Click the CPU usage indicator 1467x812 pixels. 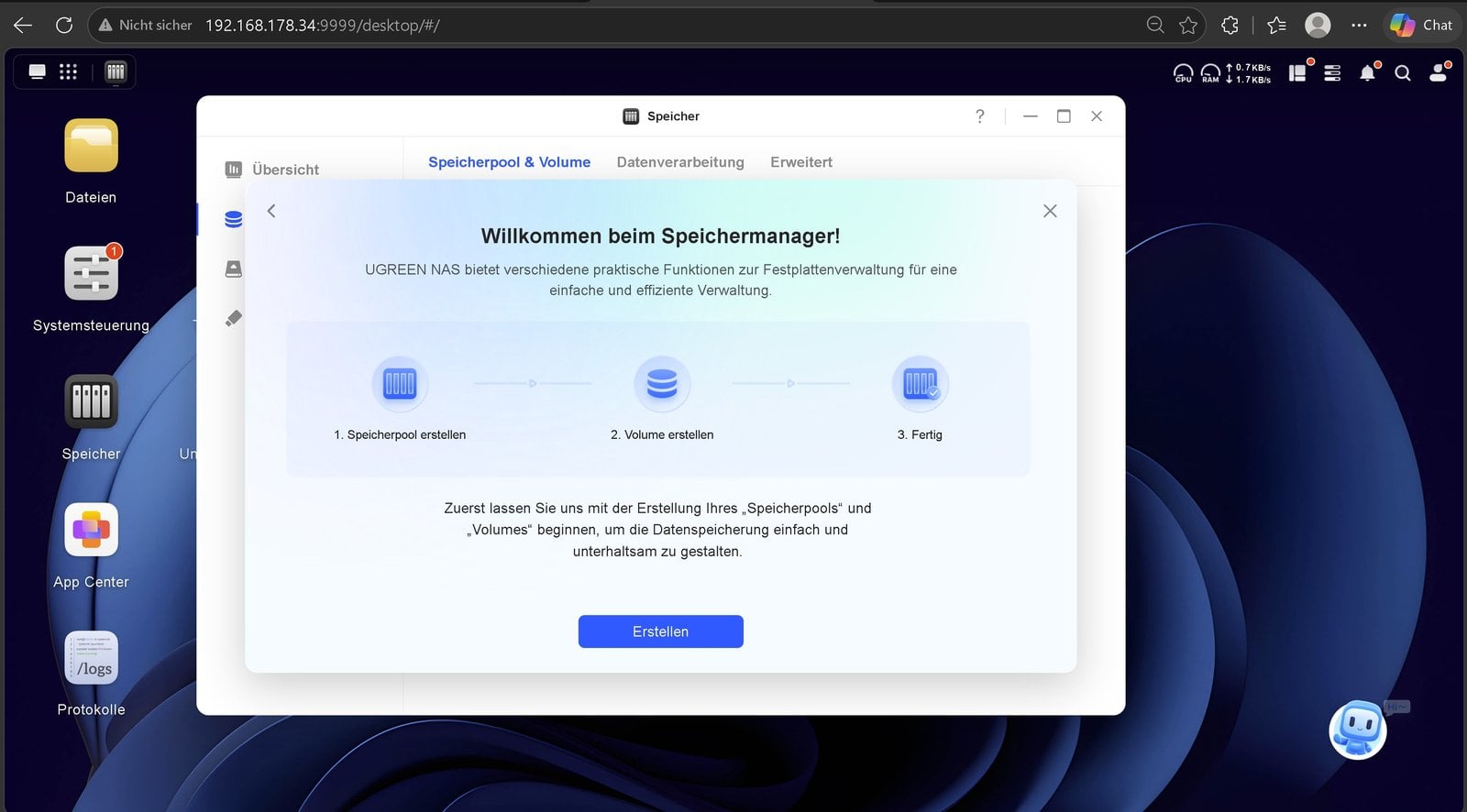[x=1184, y=73]
